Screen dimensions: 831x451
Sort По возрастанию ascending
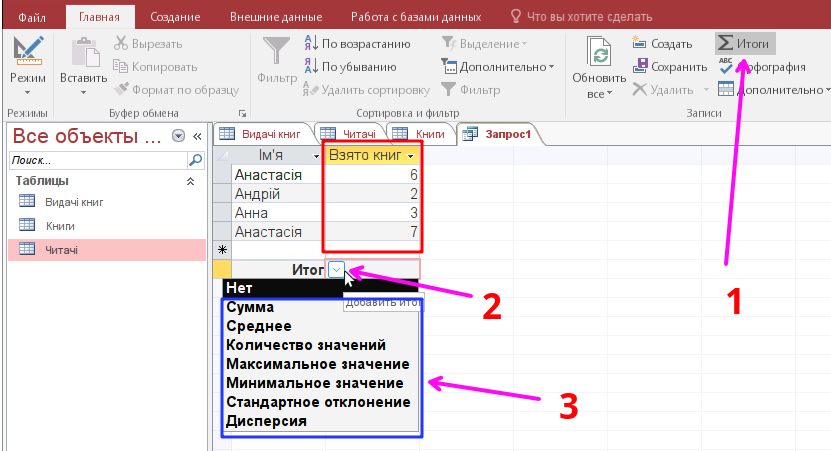pyautogui.click(x=357, y=43)
